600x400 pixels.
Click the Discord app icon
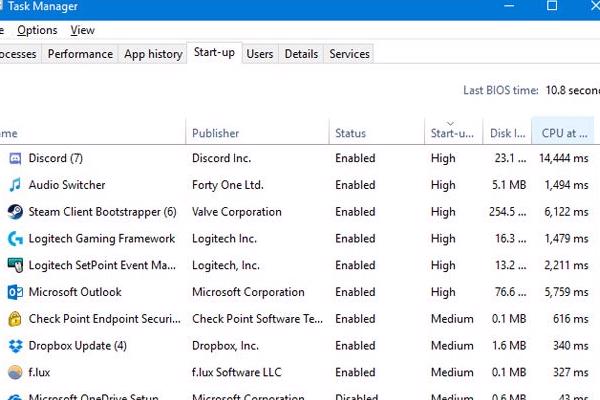(15, 158)
